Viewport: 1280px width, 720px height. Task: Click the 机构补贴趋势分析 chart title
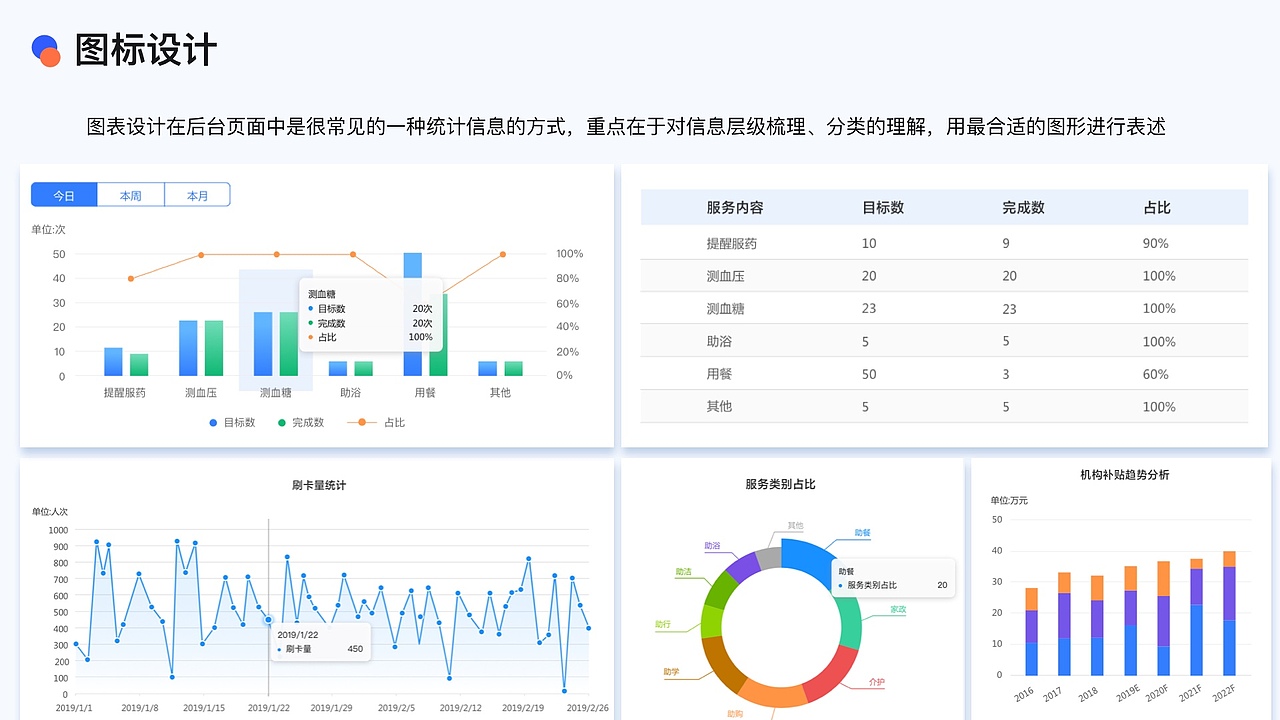pyautogui.click(x=1124, y=475)
